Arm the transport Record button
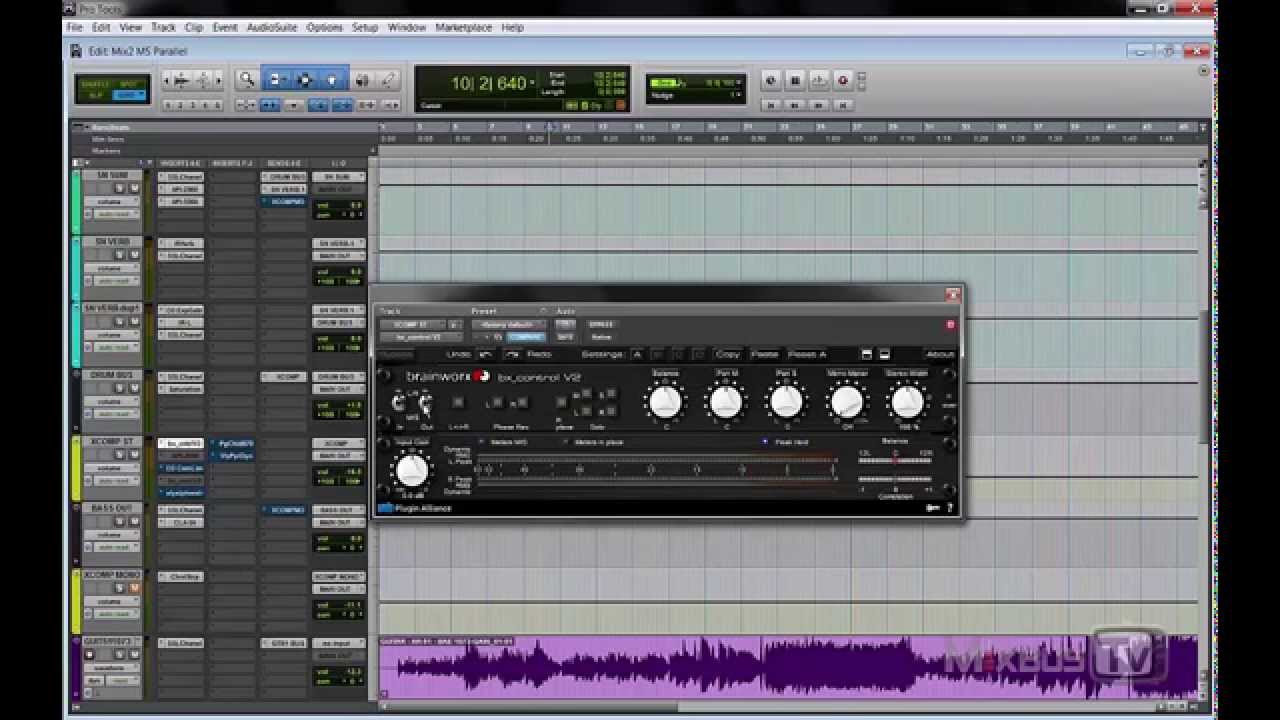Image resolution: width=1280 pixels, height=720 pixels. pyautogui.click(x=843, y=80)
